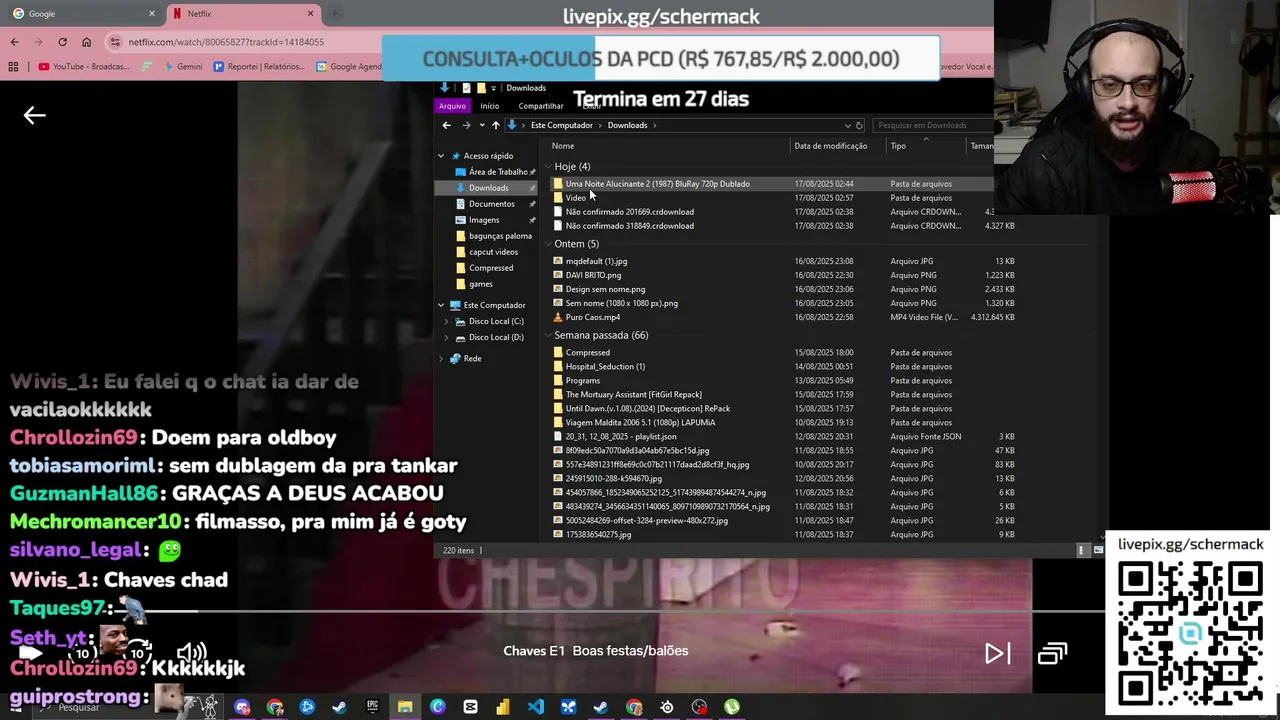
Task: Open Visual Studio Code from taskbar
Action: coord(536,707)
